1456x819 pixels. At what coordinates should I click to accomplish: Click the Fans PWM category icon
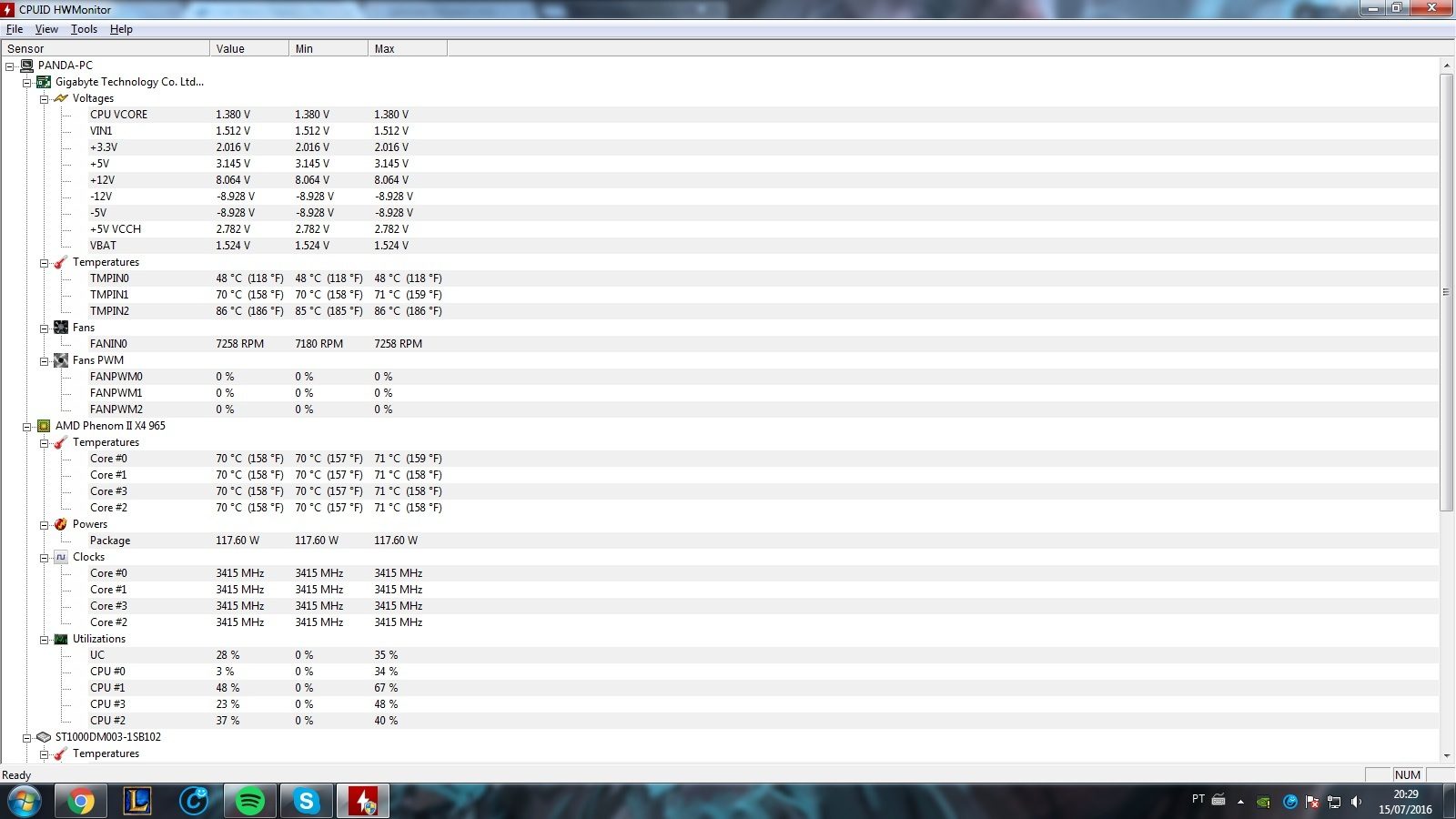pos(61,360)
